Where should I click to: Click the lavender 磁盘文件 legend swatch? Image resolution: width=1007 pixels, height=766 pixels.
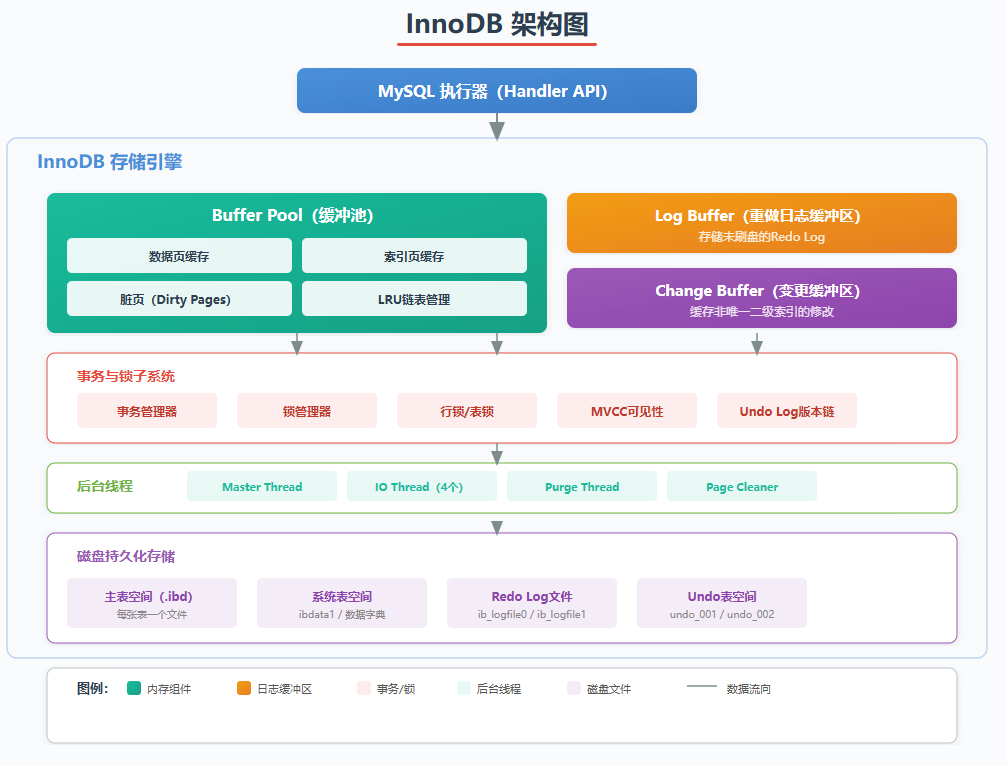pyautogui.click(x=574, y=688)
